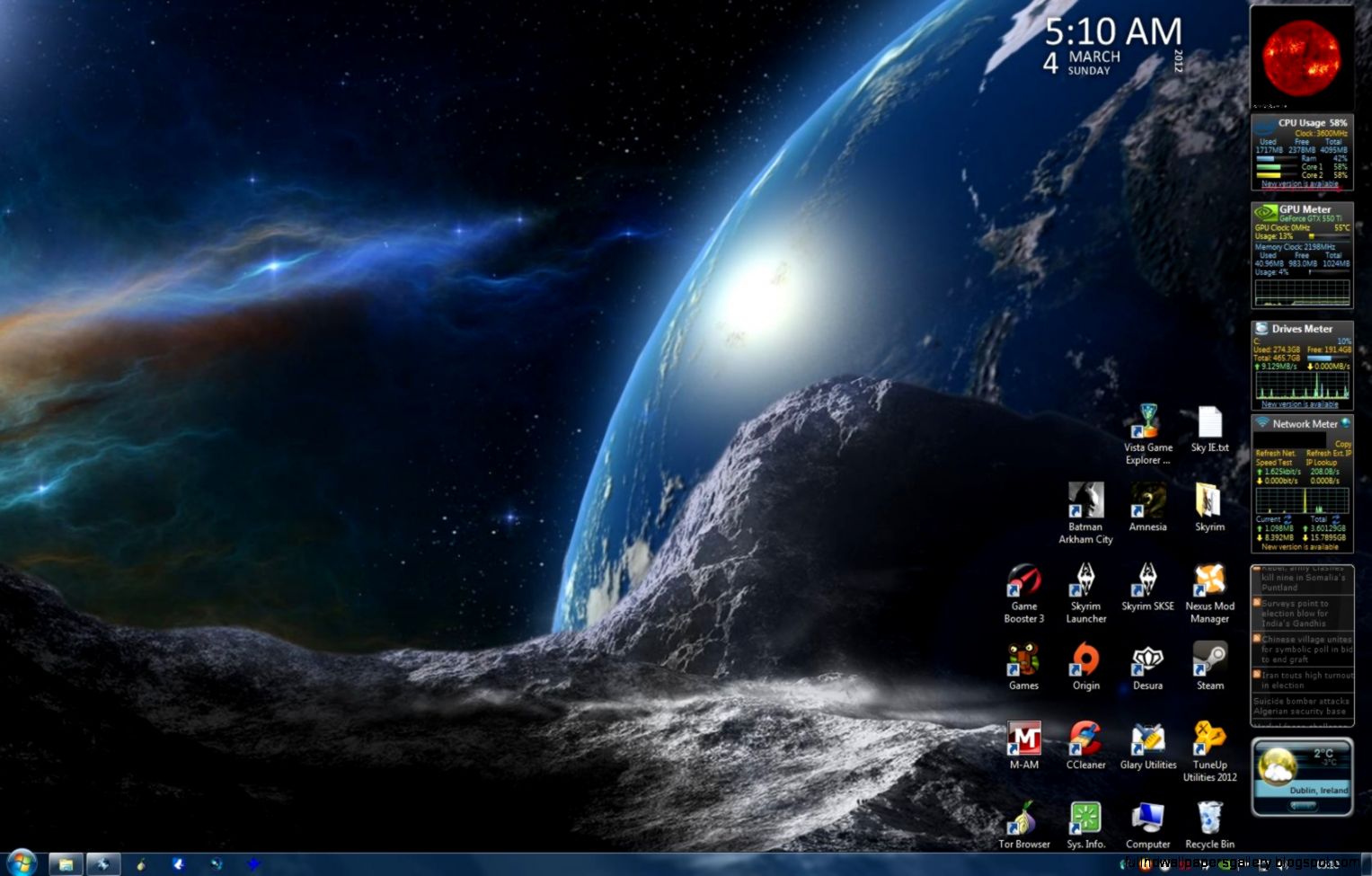Open CCleaner
The image size is (1372, 876).
pos(1085,739)
